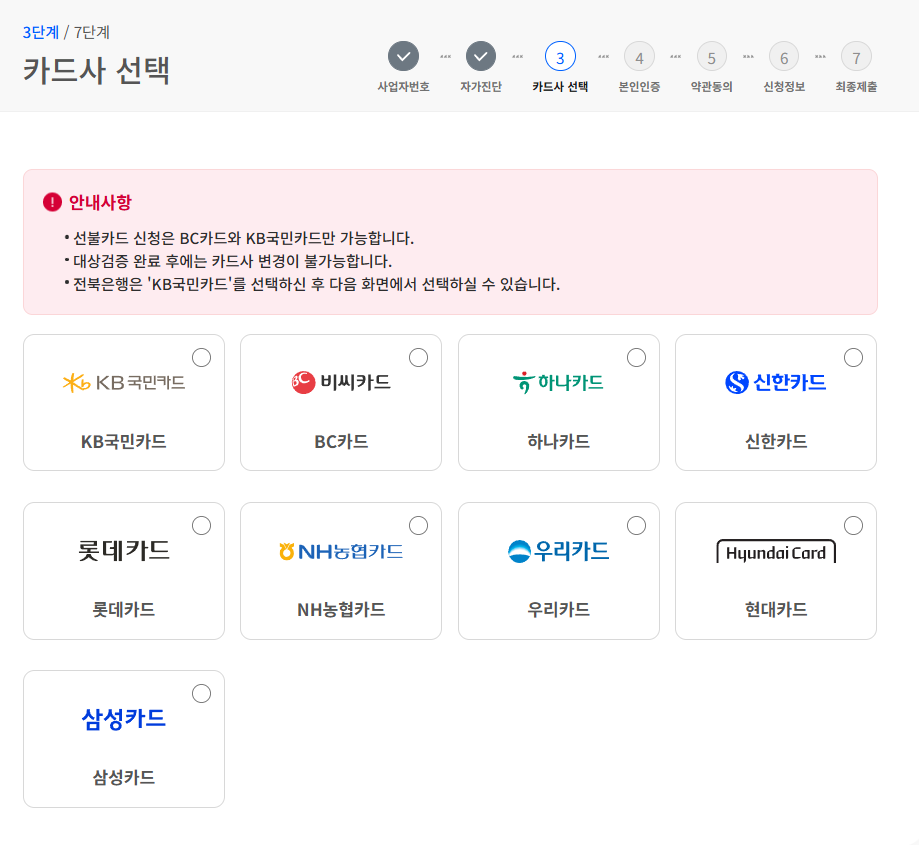Click the 사업자번호 step label
Image resolution: width=919 pixels, height=845 pixels.
[x=403, y=87]
